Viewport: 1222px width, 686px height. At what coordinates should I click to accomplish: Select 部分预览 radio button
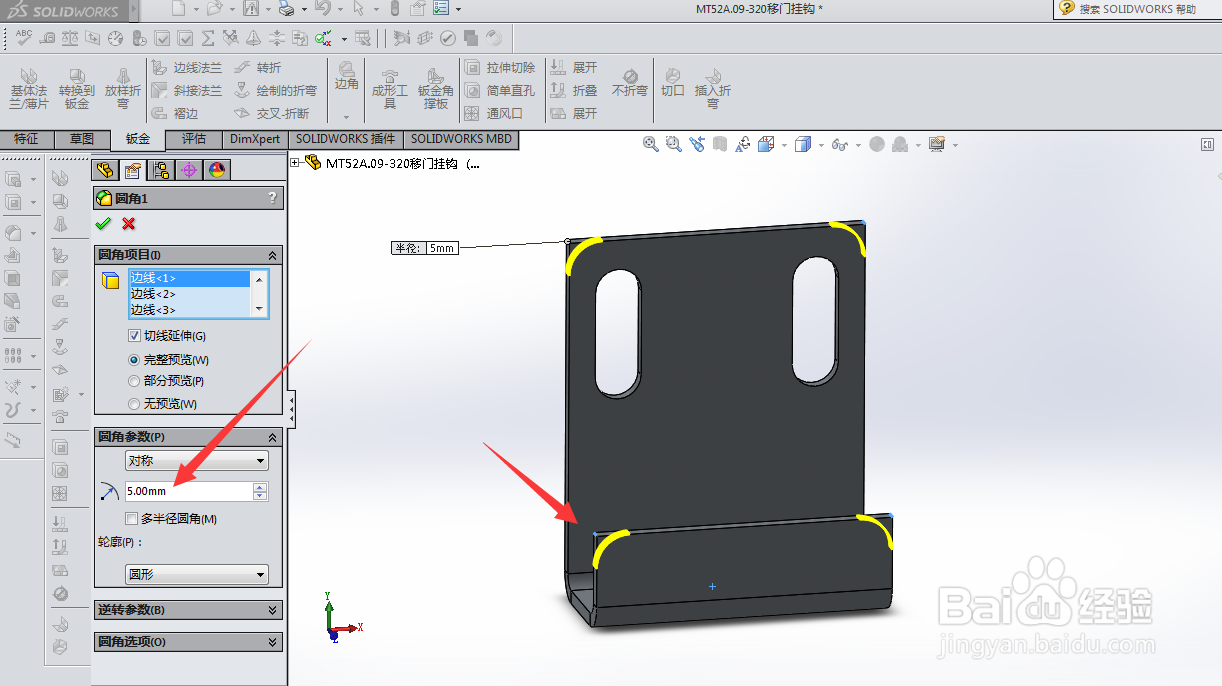(134, 381)
